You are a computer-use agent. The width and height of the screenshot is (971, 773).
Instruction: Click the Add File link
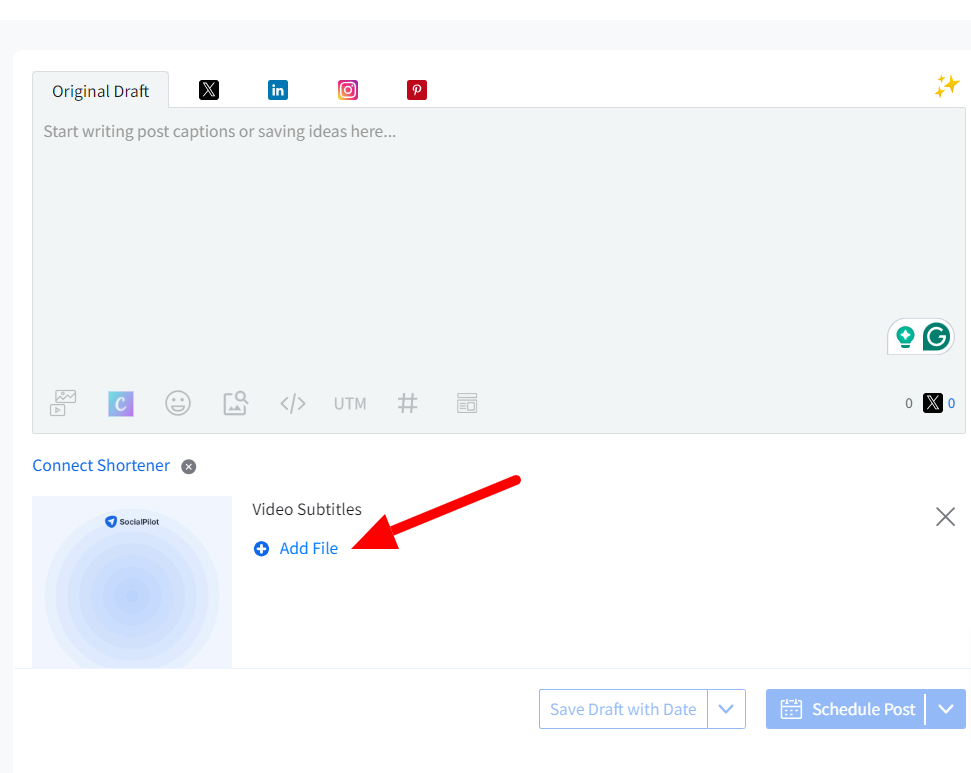coord(308,548)
